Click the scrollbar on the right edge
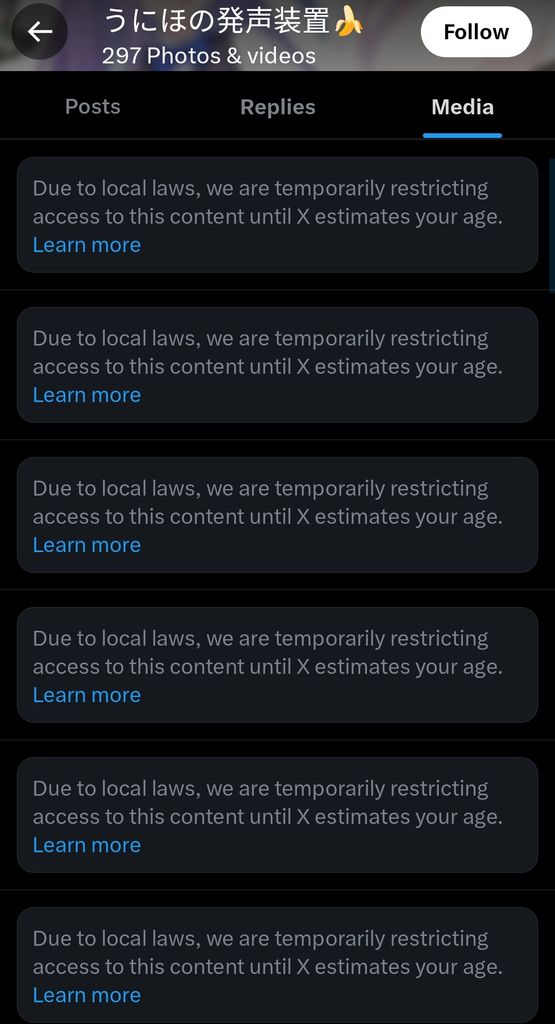Image resolution: width=555 pixels, height=1024 pixels. coord(552,225)
